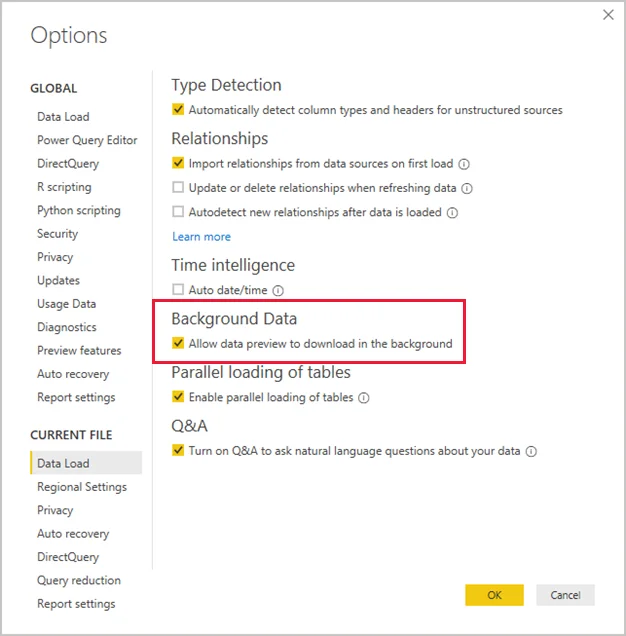The height and width of the screenshot is (636, 626).
Task: Open Global Report settings
Action: click(x=76, y=398)
